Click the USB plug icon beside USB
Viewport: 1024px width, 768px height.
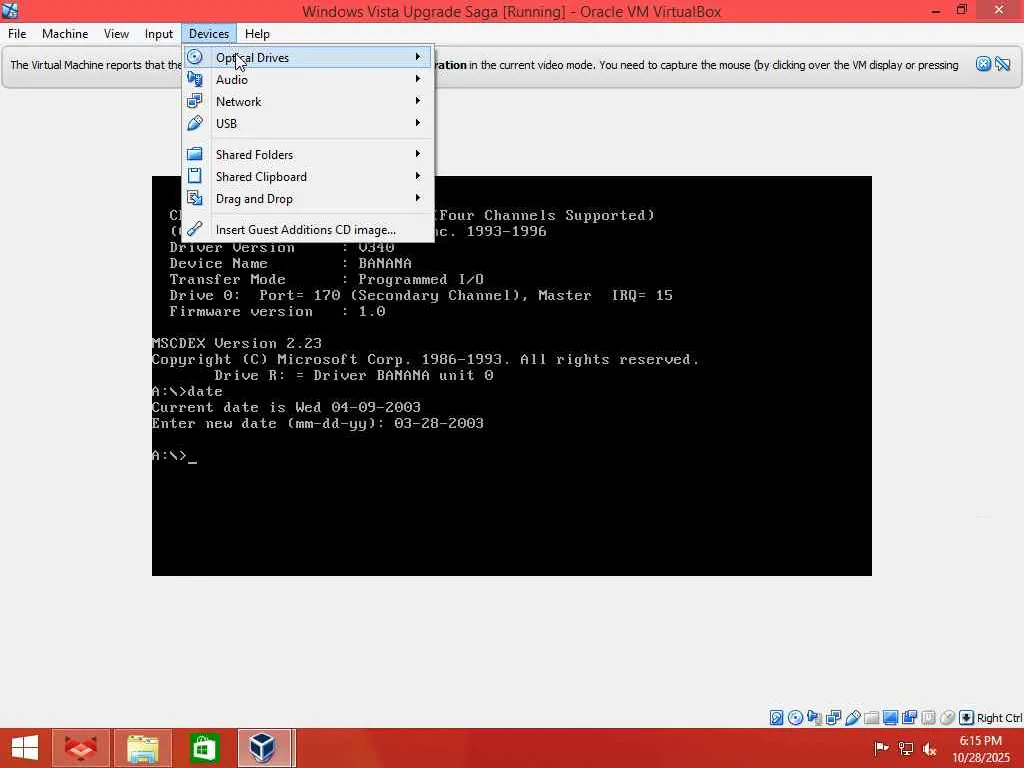[195, 123]
